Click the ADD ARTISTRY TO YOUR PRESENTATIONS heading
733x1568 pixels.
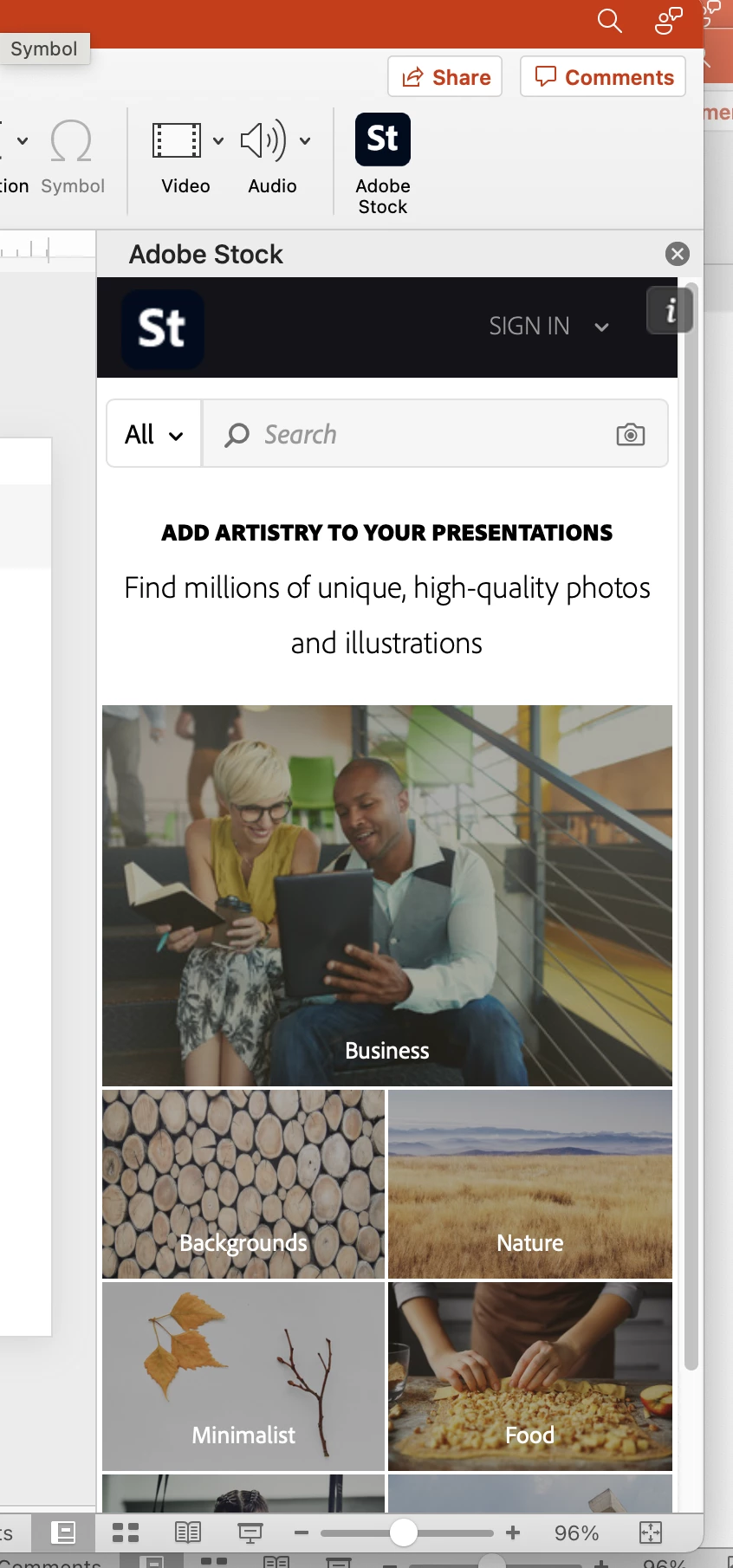click(387, 533)
